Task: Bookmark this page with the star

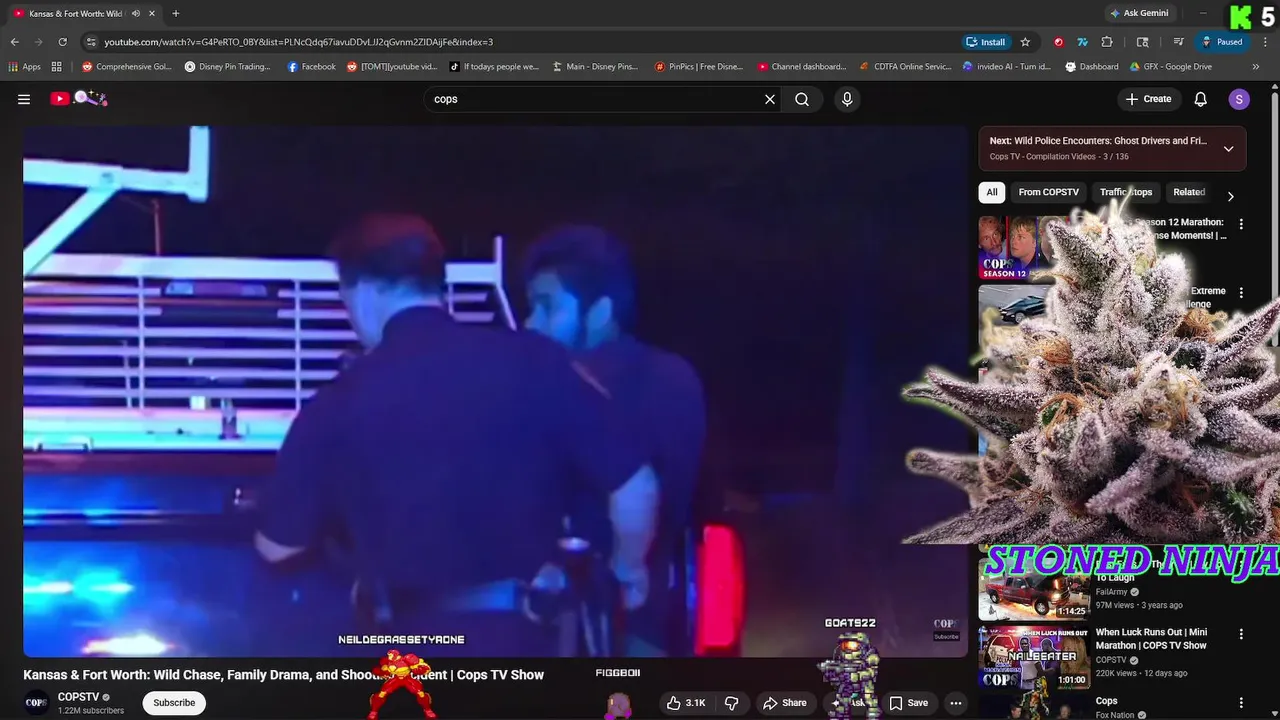Action: tap(1025, 42)
